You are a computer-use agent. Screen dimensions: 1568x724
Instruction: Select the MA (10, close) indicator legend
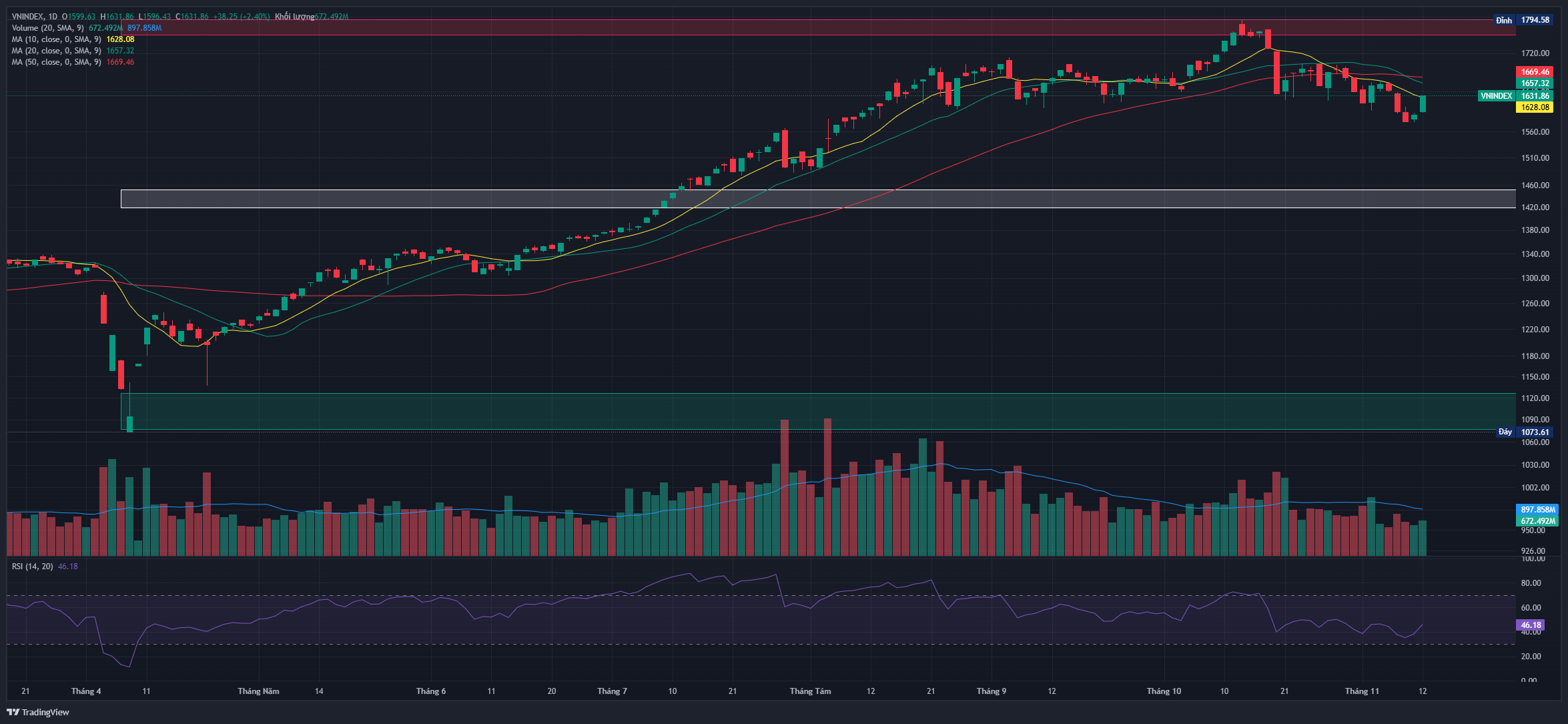coord(56,39)
